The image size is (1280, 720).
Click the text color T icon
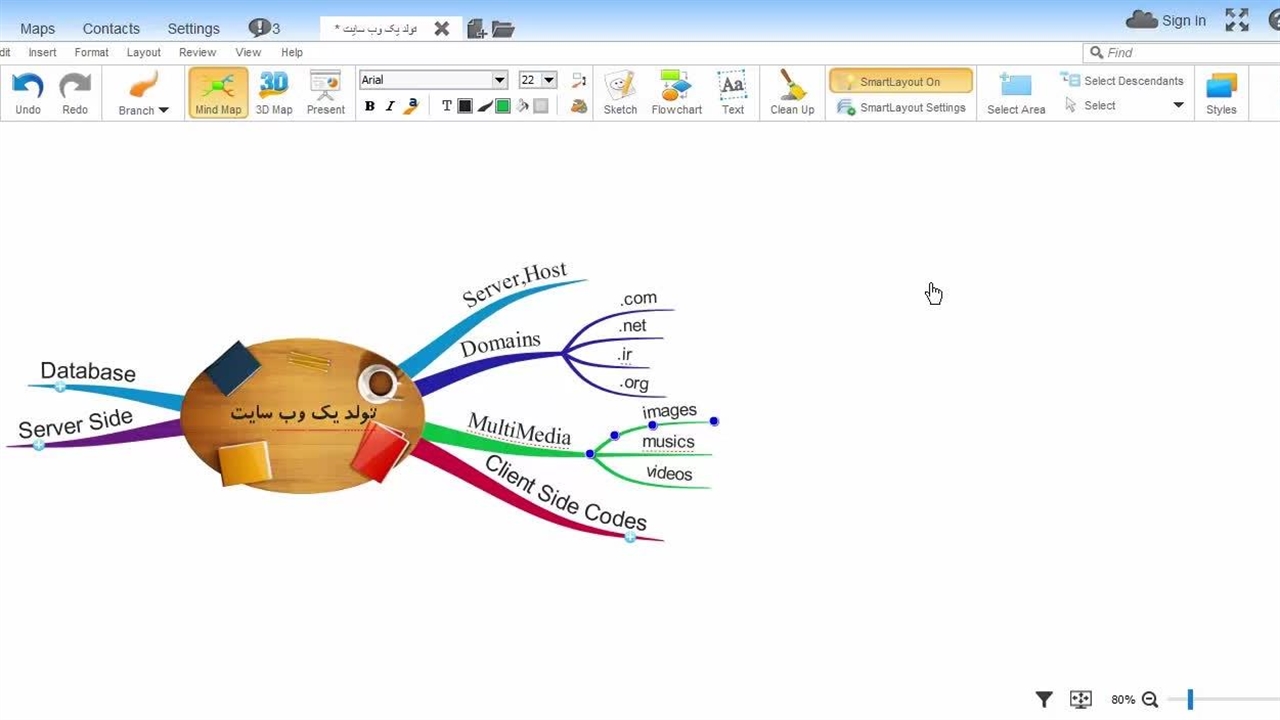point(447,106)
